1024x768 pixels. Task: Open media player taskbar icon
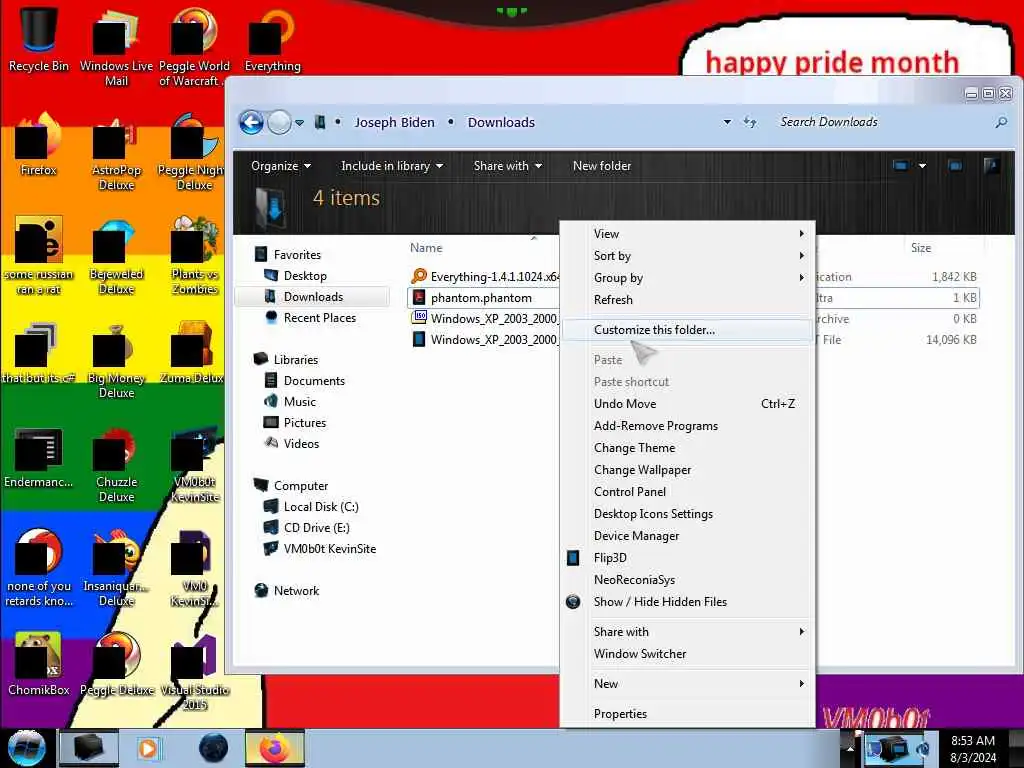point(148,748)
